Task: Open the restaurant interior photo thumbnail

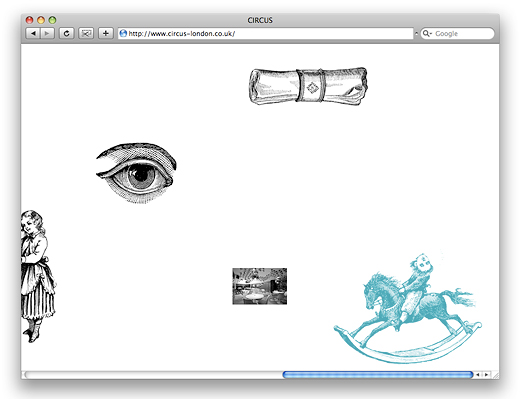Action: (x=260, y=286)
